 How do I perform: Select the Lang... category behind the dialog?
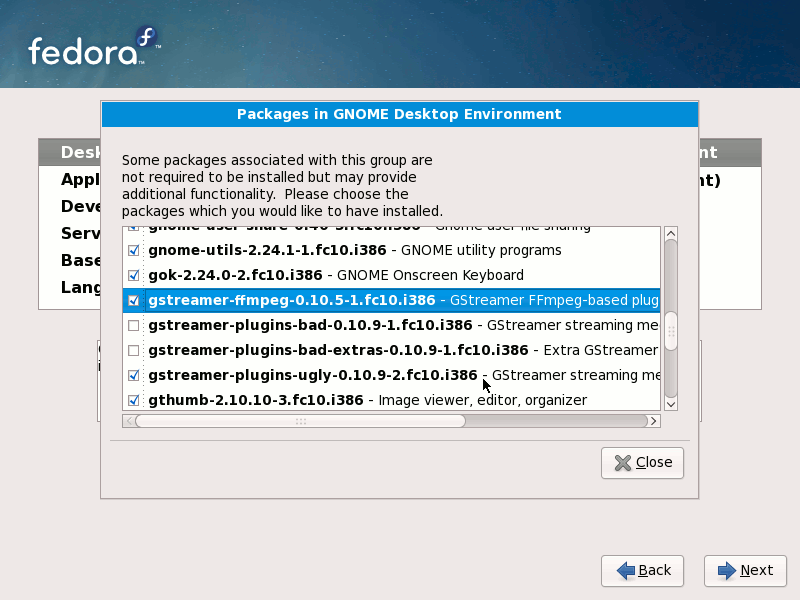point(81,287)
